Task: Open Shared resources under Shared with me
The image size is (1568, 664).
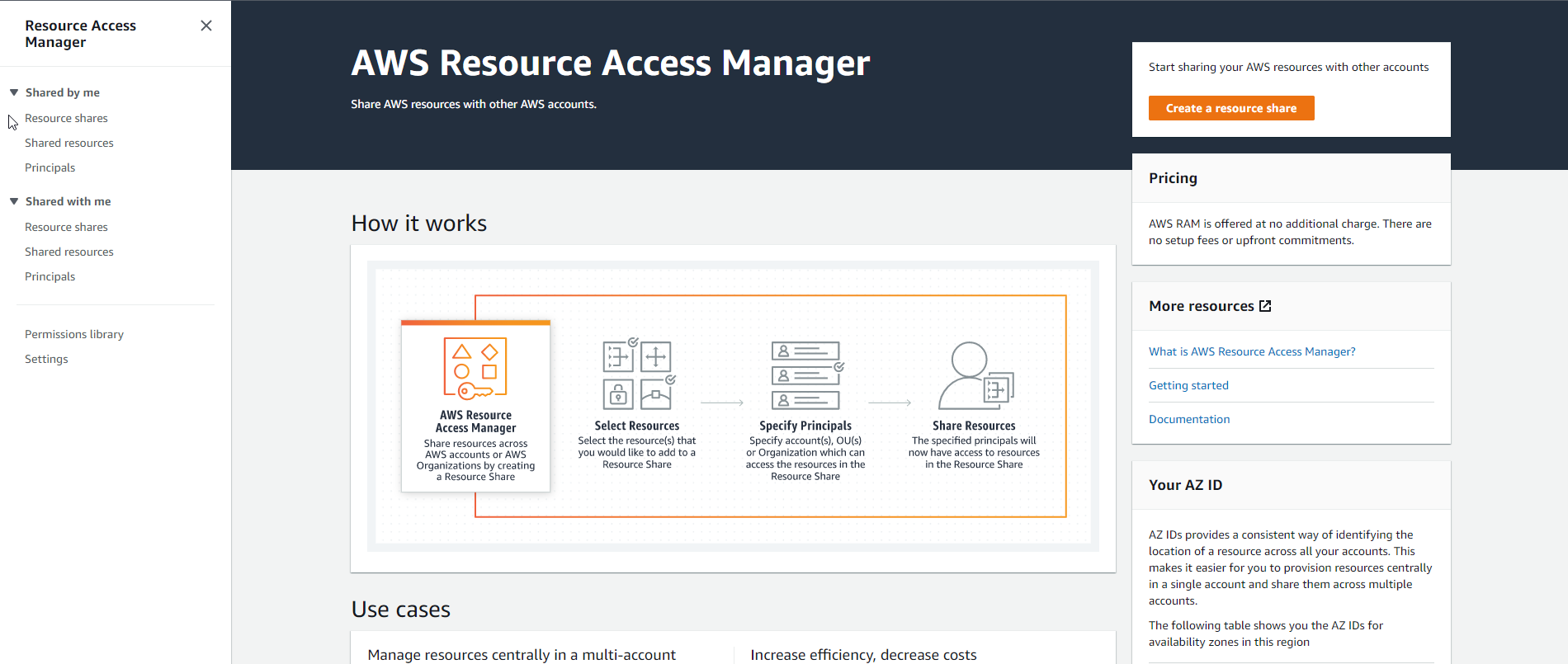Action: point(69,252)
